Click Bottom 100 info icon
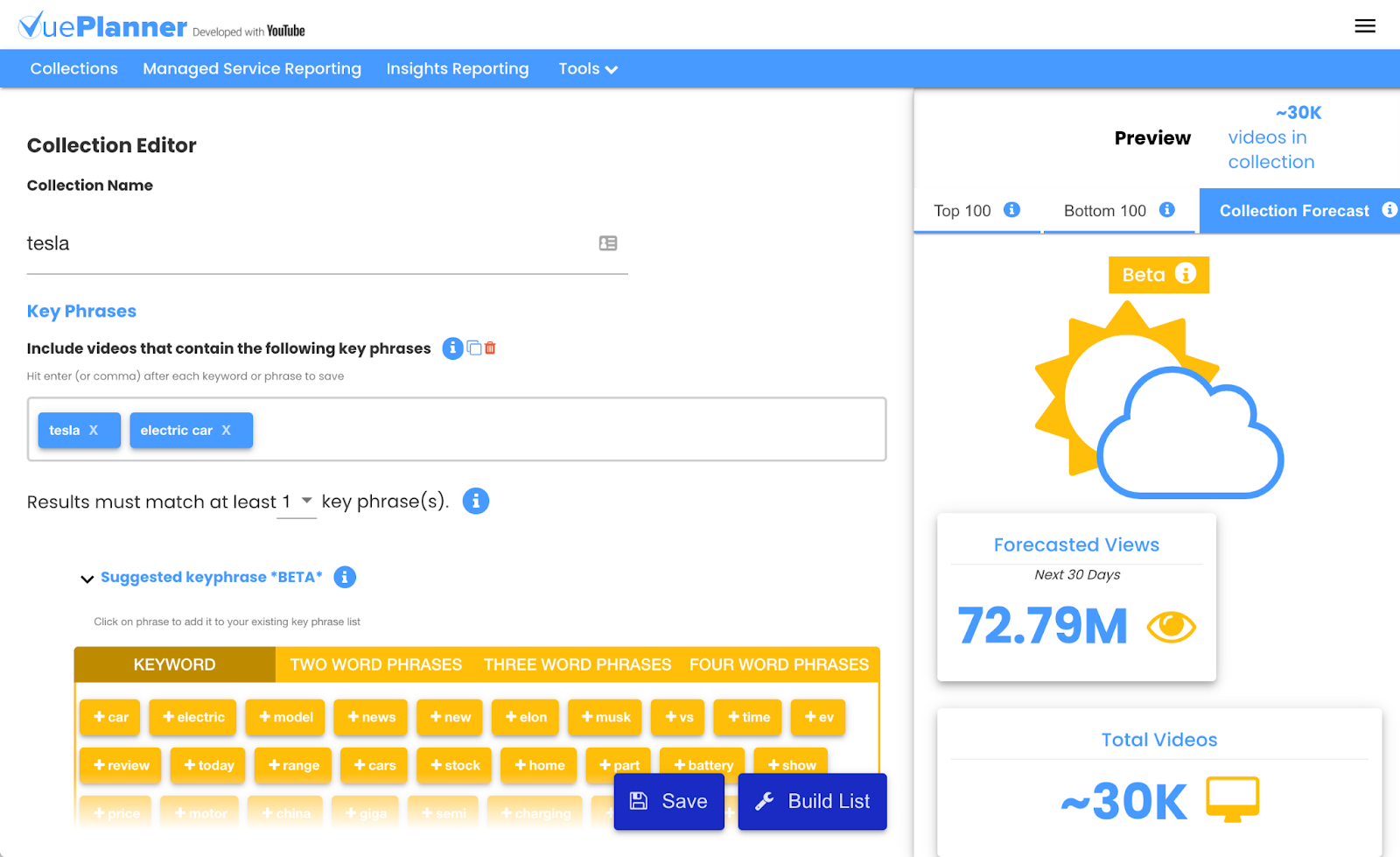 click(1167, 210)
